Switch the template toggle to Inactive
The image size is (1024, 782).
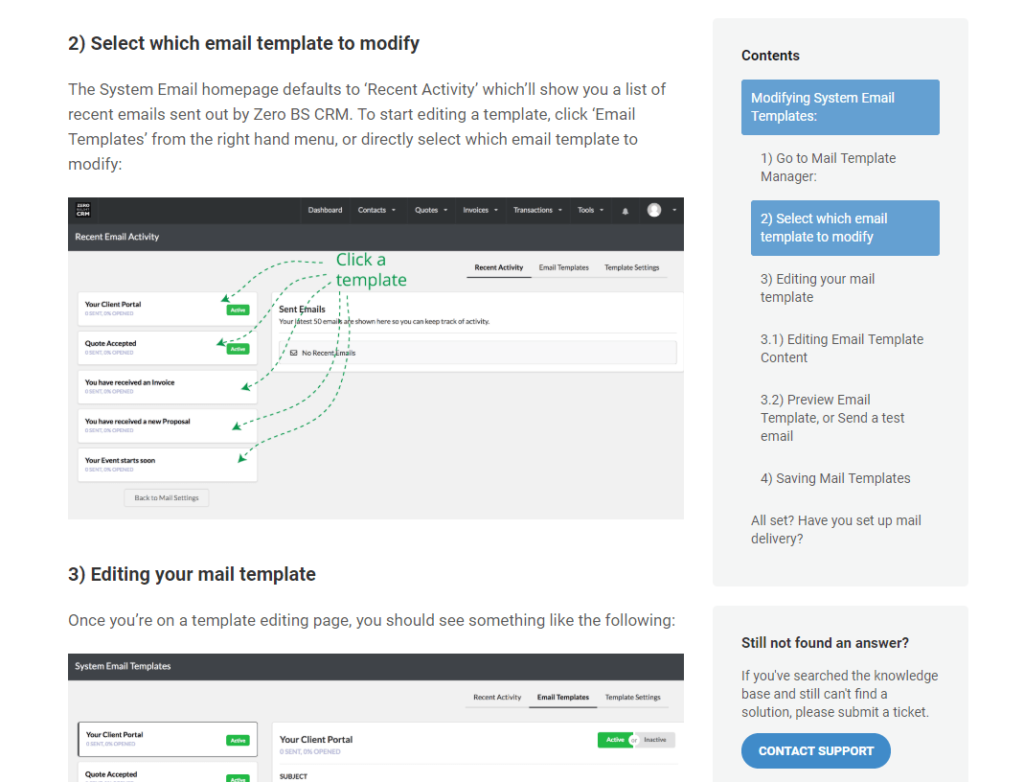click(655, 740)
